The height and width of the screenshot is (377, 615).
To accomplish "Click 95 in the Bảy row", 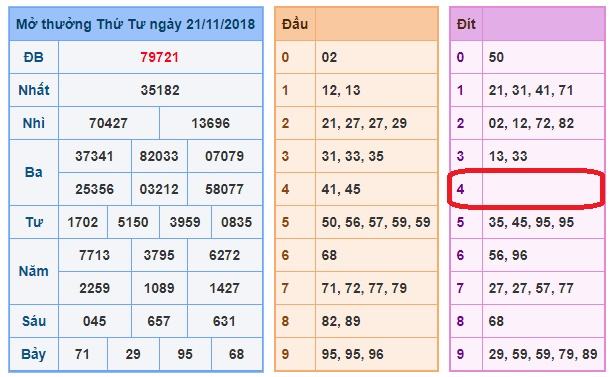I will [185, 354].
